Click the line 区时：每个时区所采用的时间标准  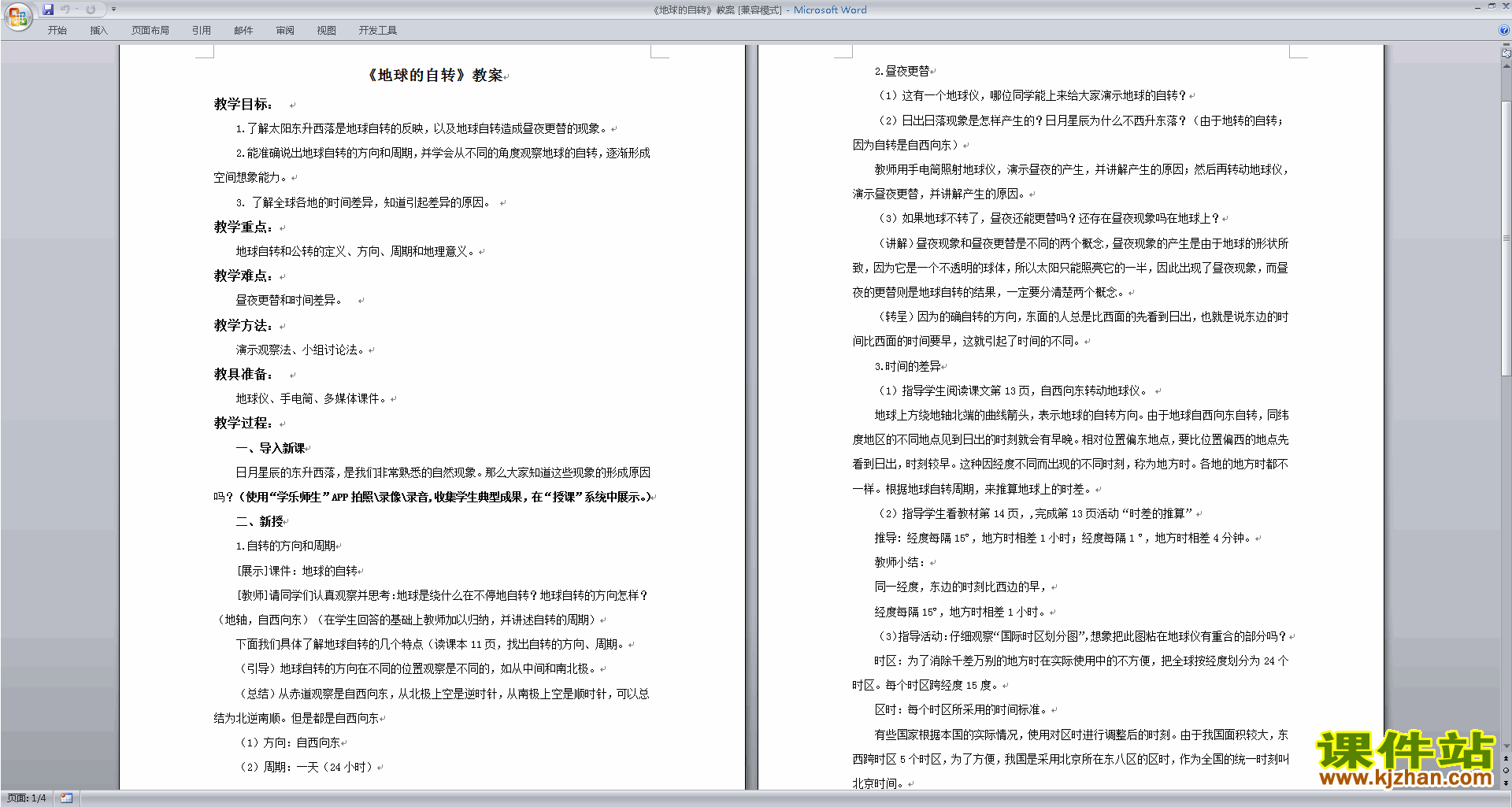[x=961, y=709]
